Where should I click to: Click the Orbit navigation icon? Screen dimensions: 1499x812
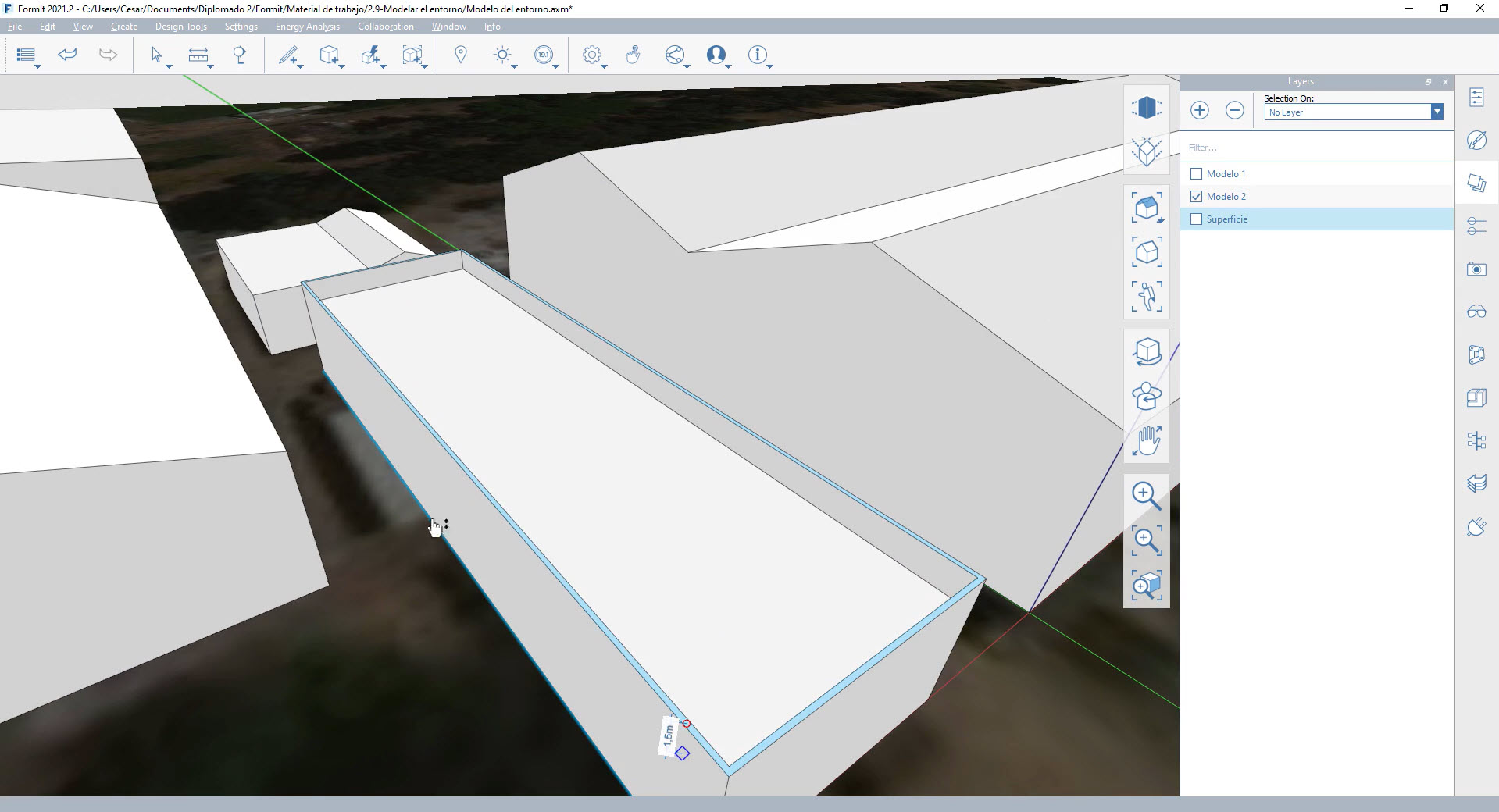tap(1146, 352)
